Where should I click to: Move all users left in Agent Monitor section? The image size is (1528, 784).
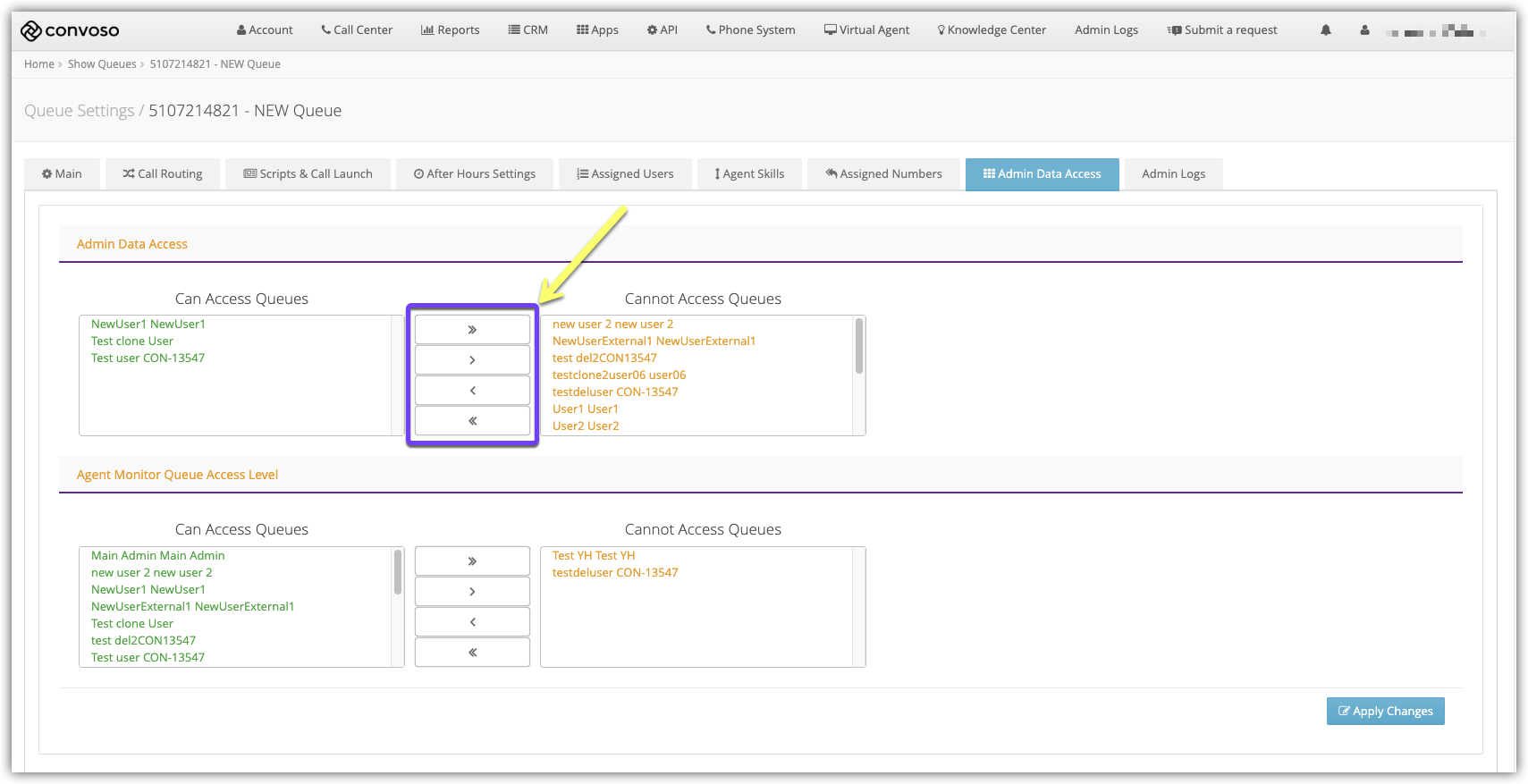click(472, 653)
